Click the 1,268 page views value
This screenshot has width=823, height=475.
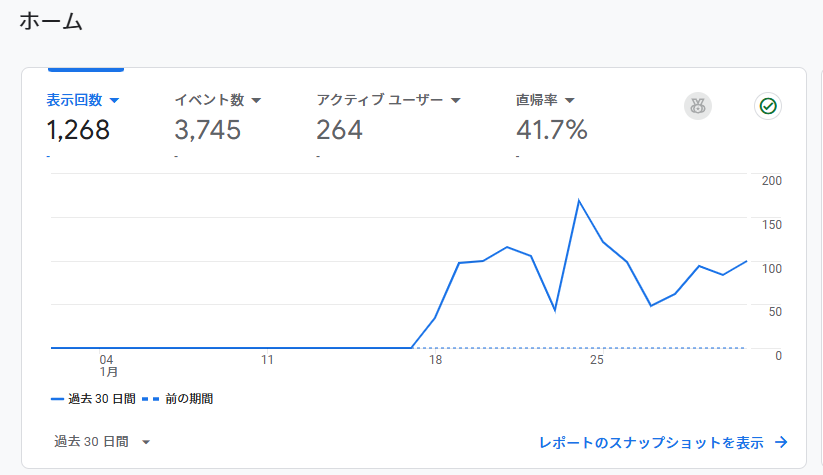pos(78,130)
